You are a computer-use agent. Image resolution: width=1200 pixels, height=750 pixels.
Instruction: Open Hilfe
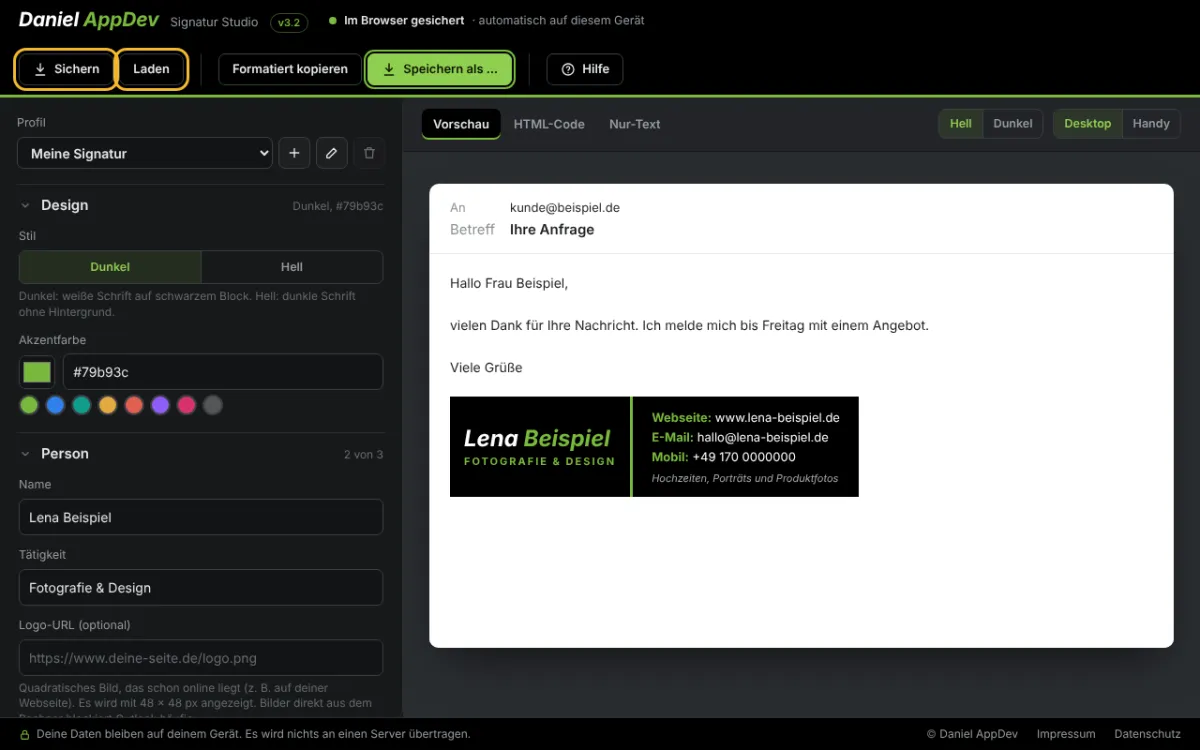tap(585, 69)
